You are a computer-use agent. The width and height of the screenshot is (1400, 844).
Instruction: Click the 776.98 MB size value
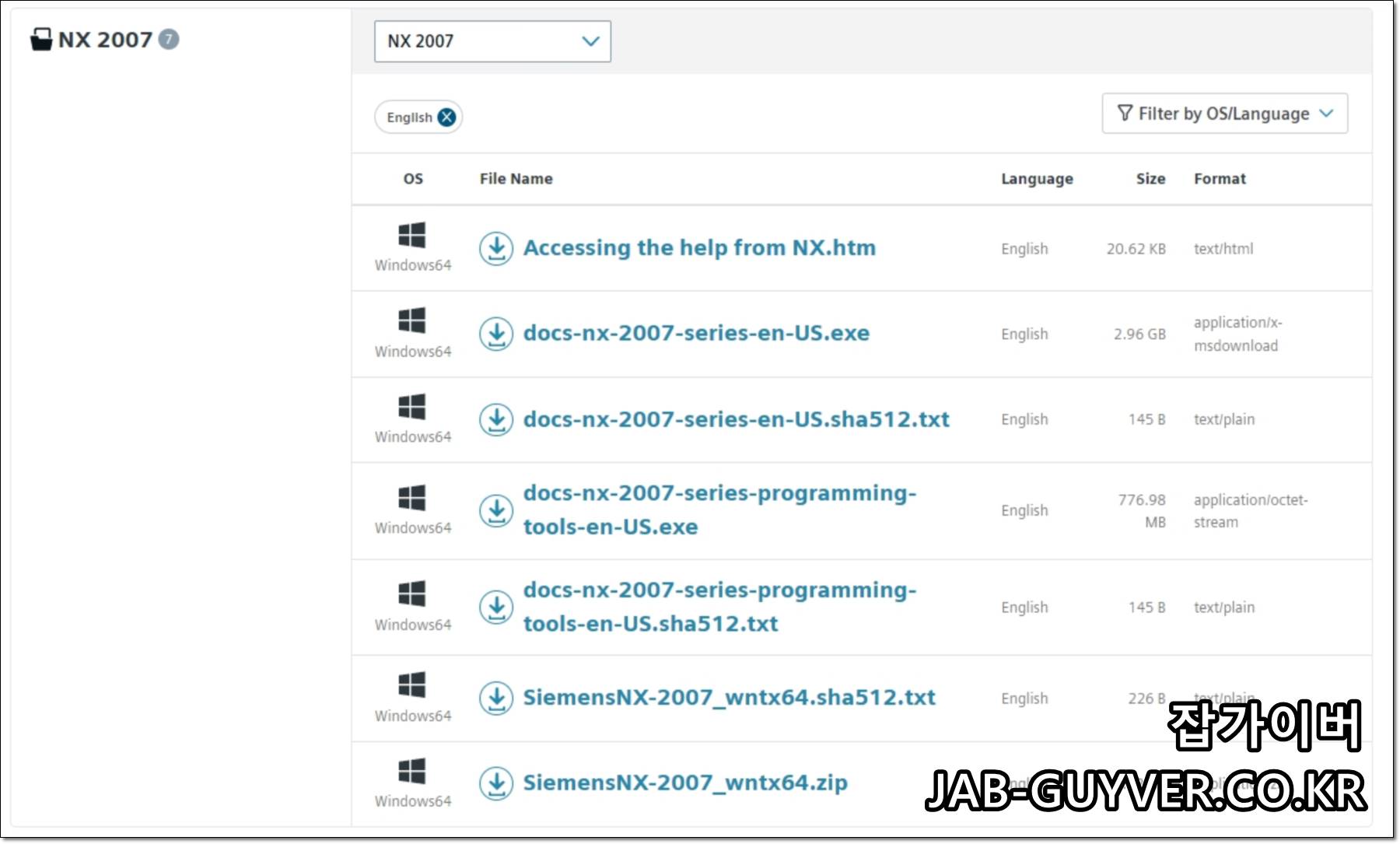pos(1142,511)
